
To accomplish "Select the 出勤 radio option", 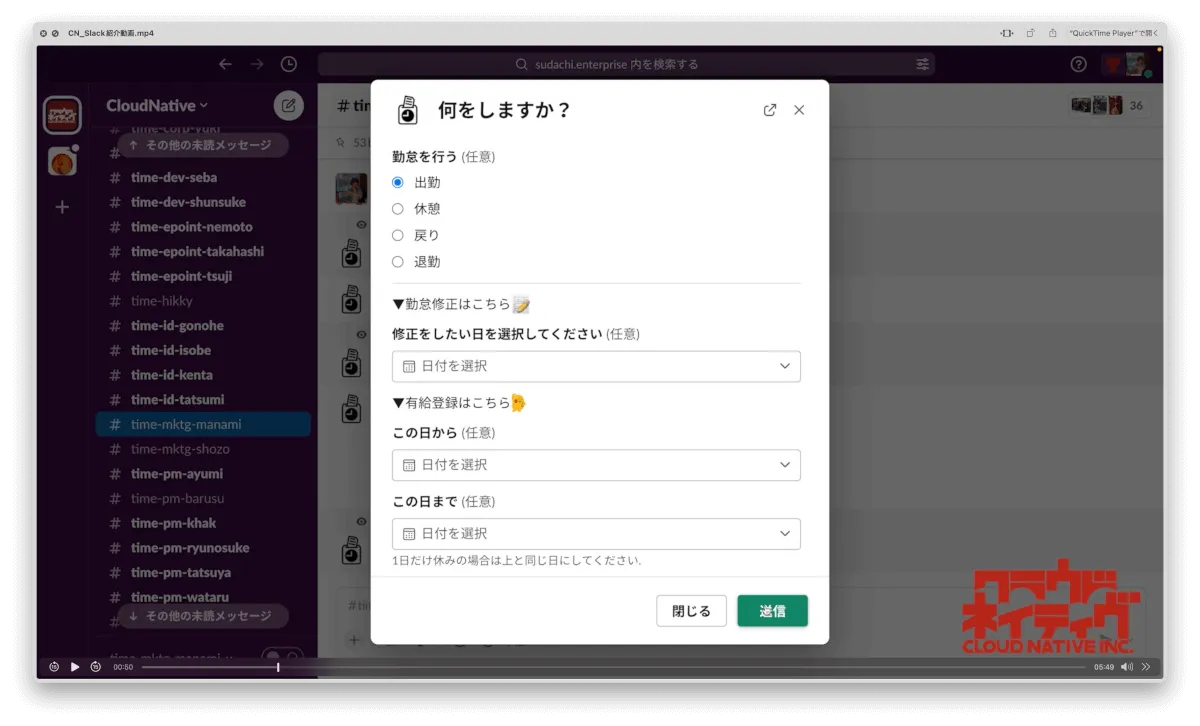I will (x=398, y=183).
